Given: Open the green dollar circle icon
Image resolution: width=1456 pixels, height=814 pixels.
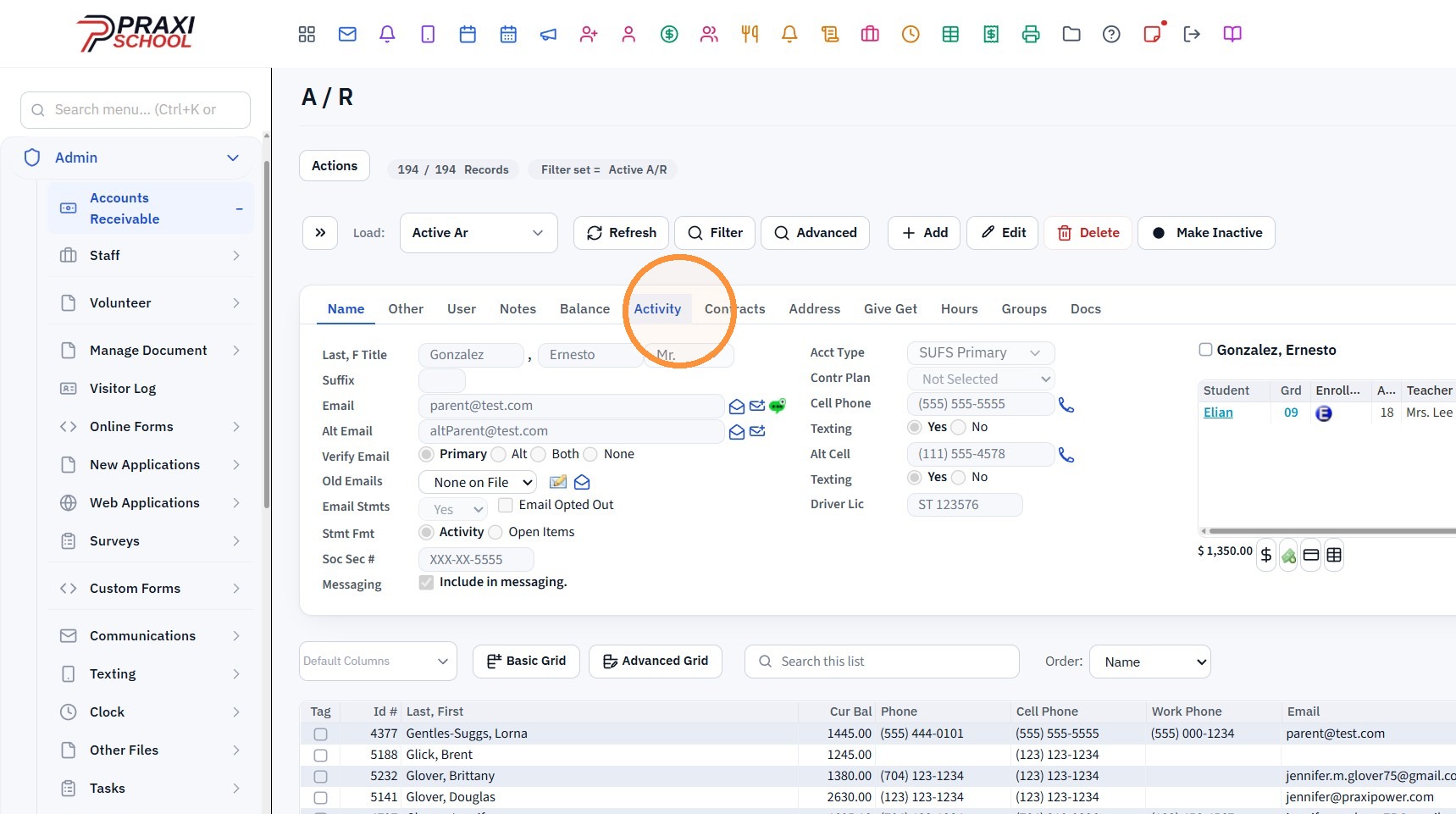Looking at the screenshot, I should (669, 34).
